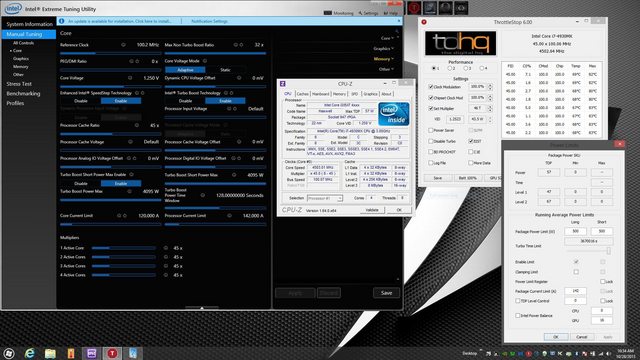Screen dimensions: 640x360
Task: Click the Core Voltage info icon in XTU
Action: (130, 78)
